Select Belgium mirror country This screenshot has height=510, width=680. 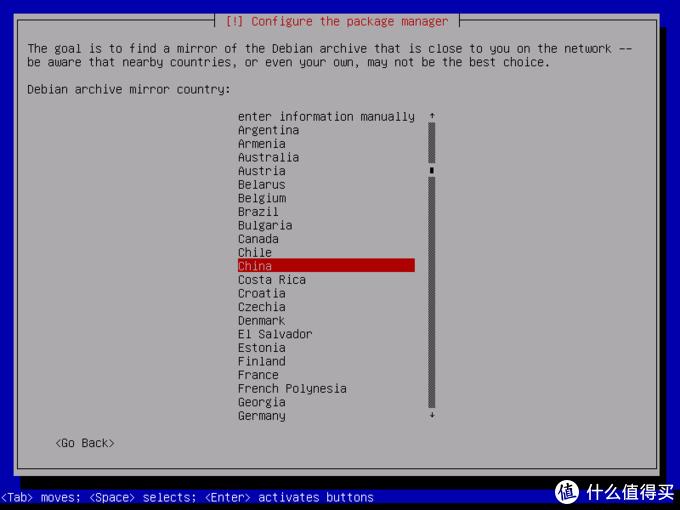coord(262,198)
